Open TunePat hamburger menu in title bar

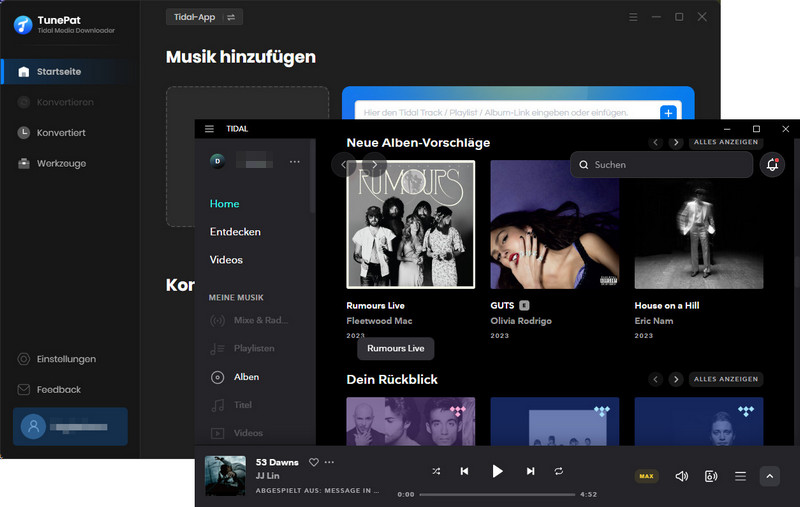pos(633,17)
